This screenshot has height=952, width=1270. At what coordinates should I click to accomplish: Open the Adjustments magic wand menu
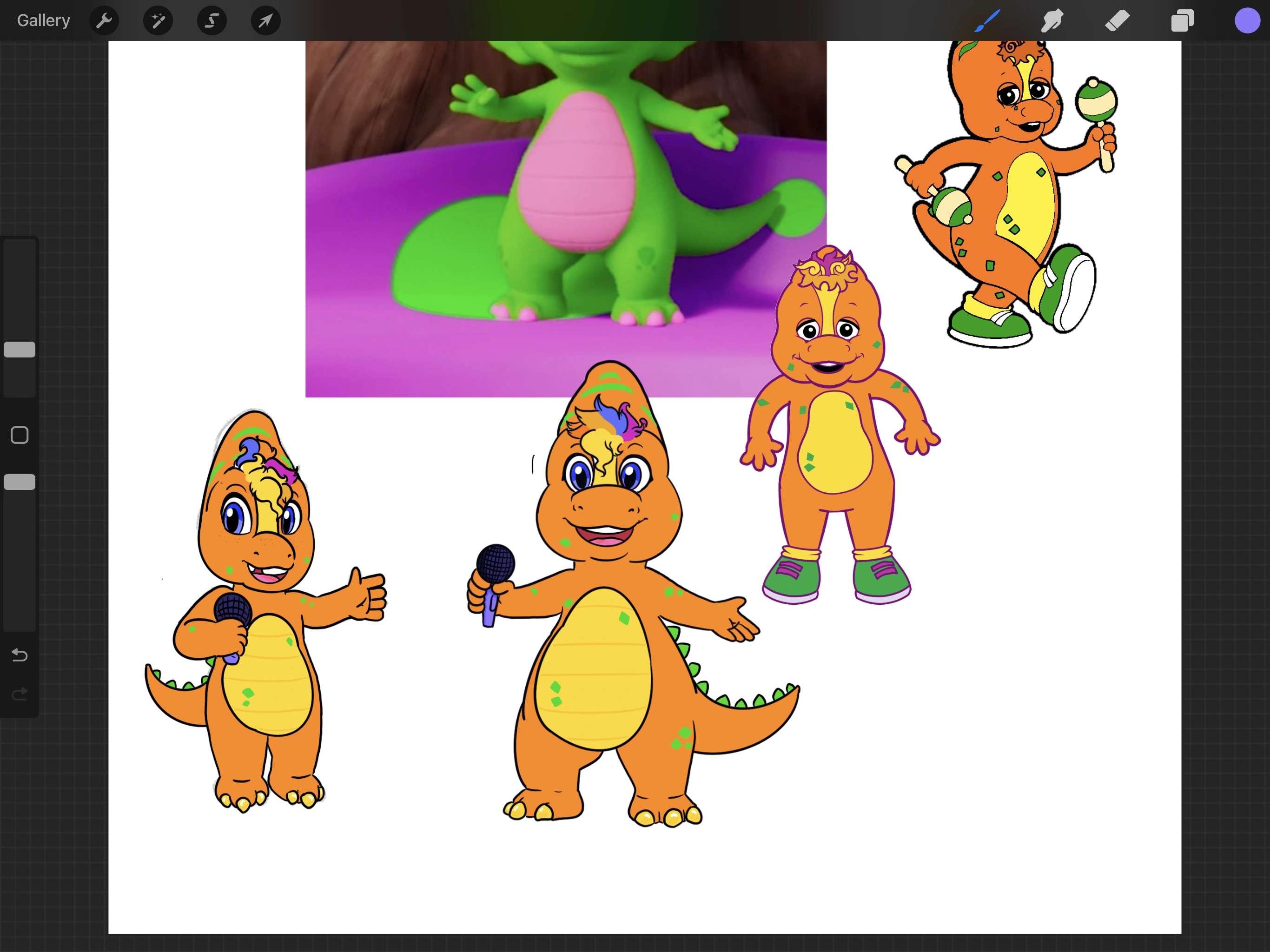pyautogui.click(x=158, y=21)
